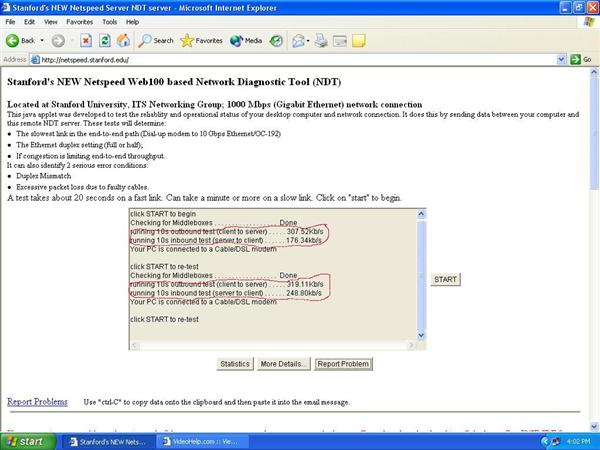
Task: Click the START test button
Action: tap(445, 279)
